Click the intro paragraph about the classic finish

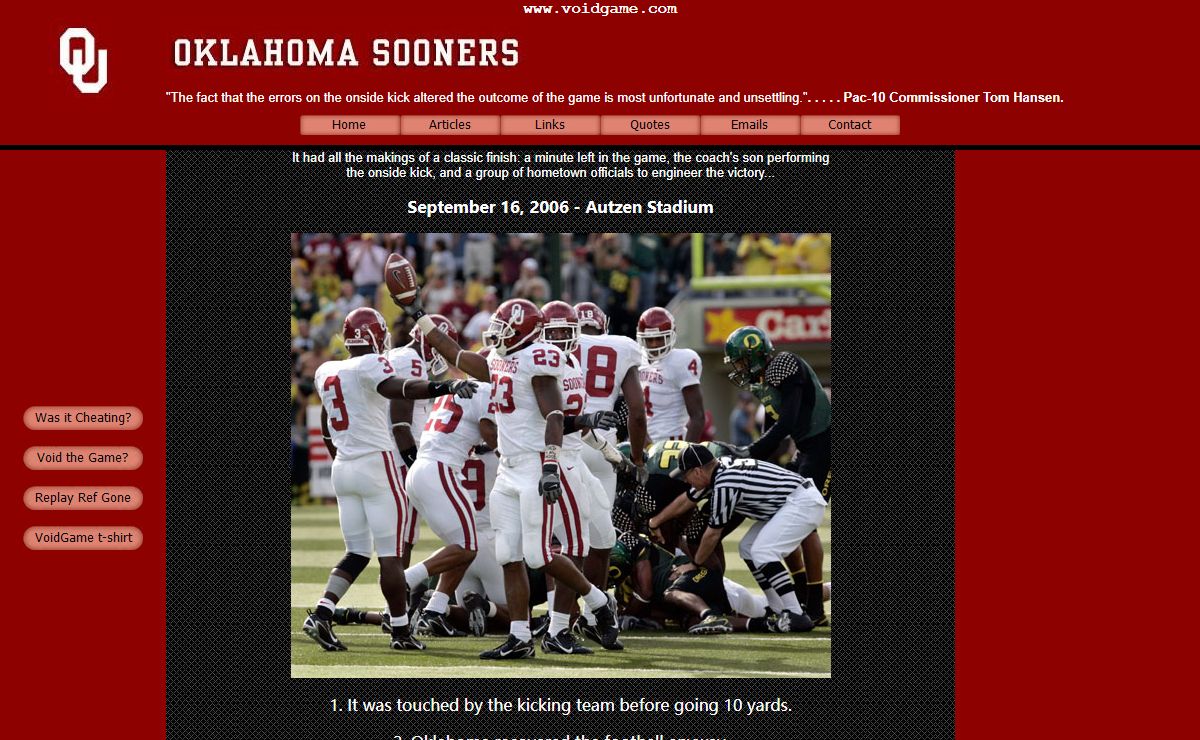coord(560,165)
